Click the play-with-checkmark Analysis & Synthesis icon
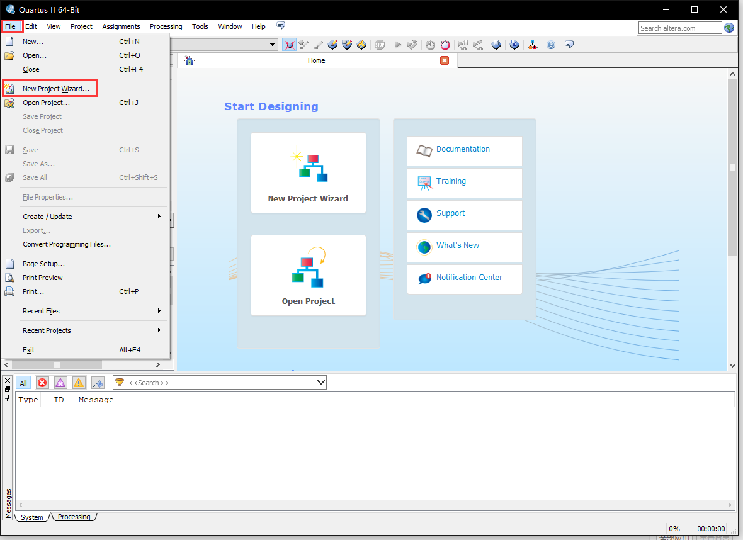 point(412,45)
